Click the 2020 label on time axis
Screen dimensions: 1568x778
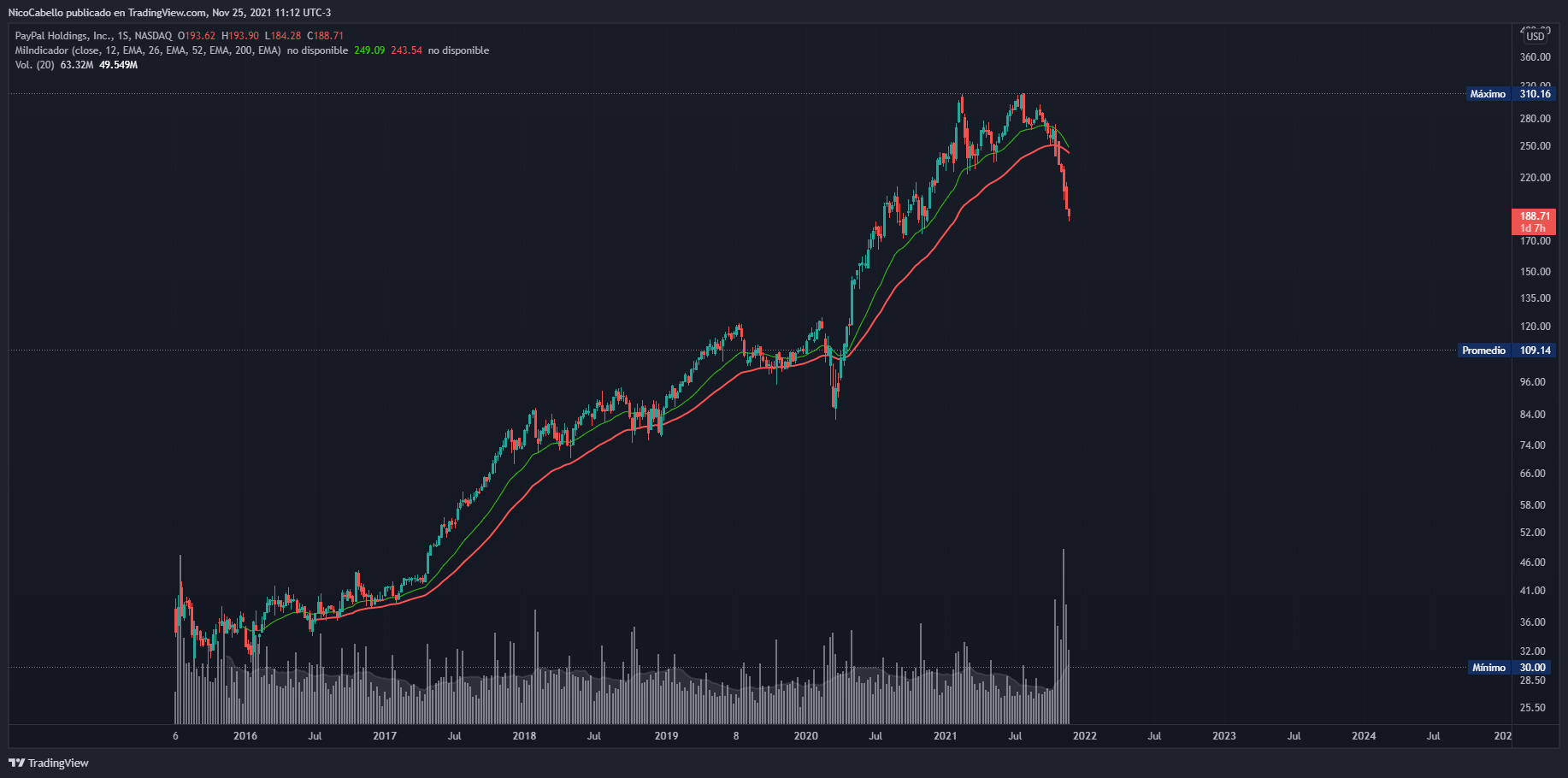pos(805,736)
